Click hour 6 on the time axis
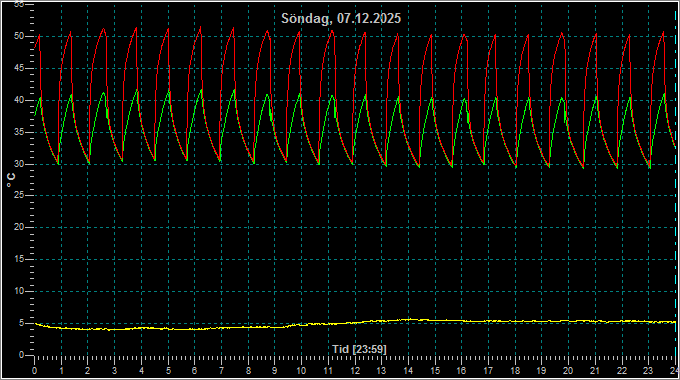Viewport: 680px width, 380px height. coord(194,371)
